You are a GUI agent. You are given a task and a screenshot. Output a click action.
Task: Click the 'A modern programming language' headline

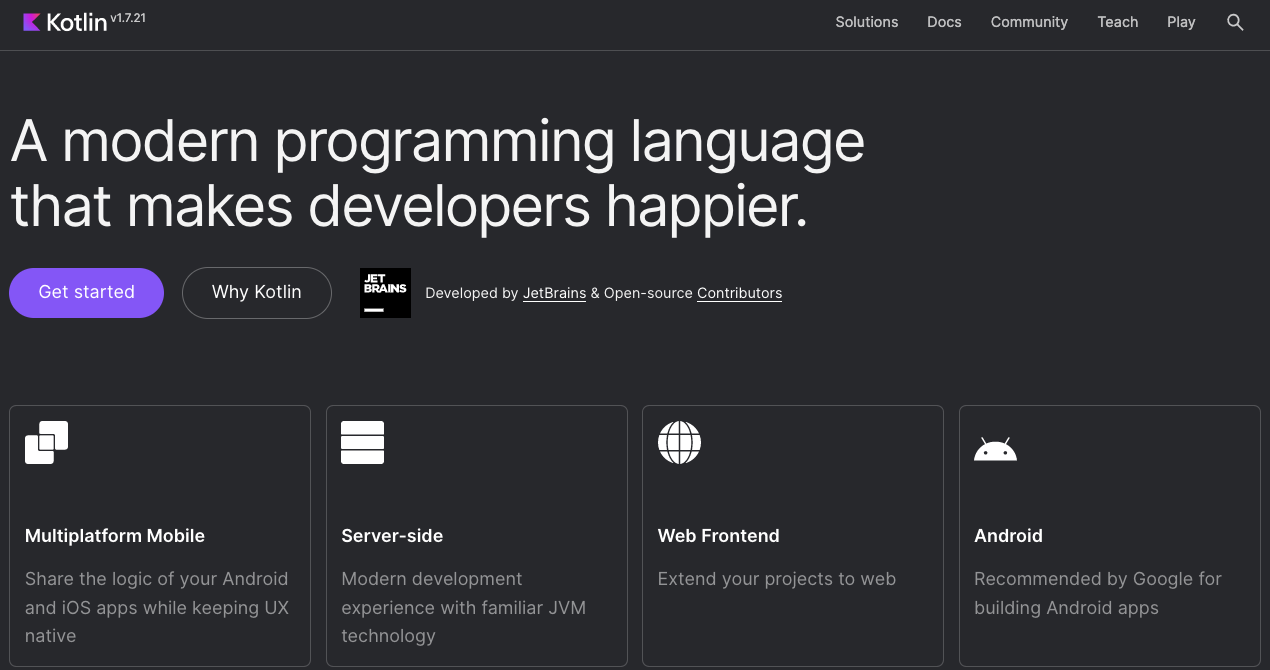438,174
